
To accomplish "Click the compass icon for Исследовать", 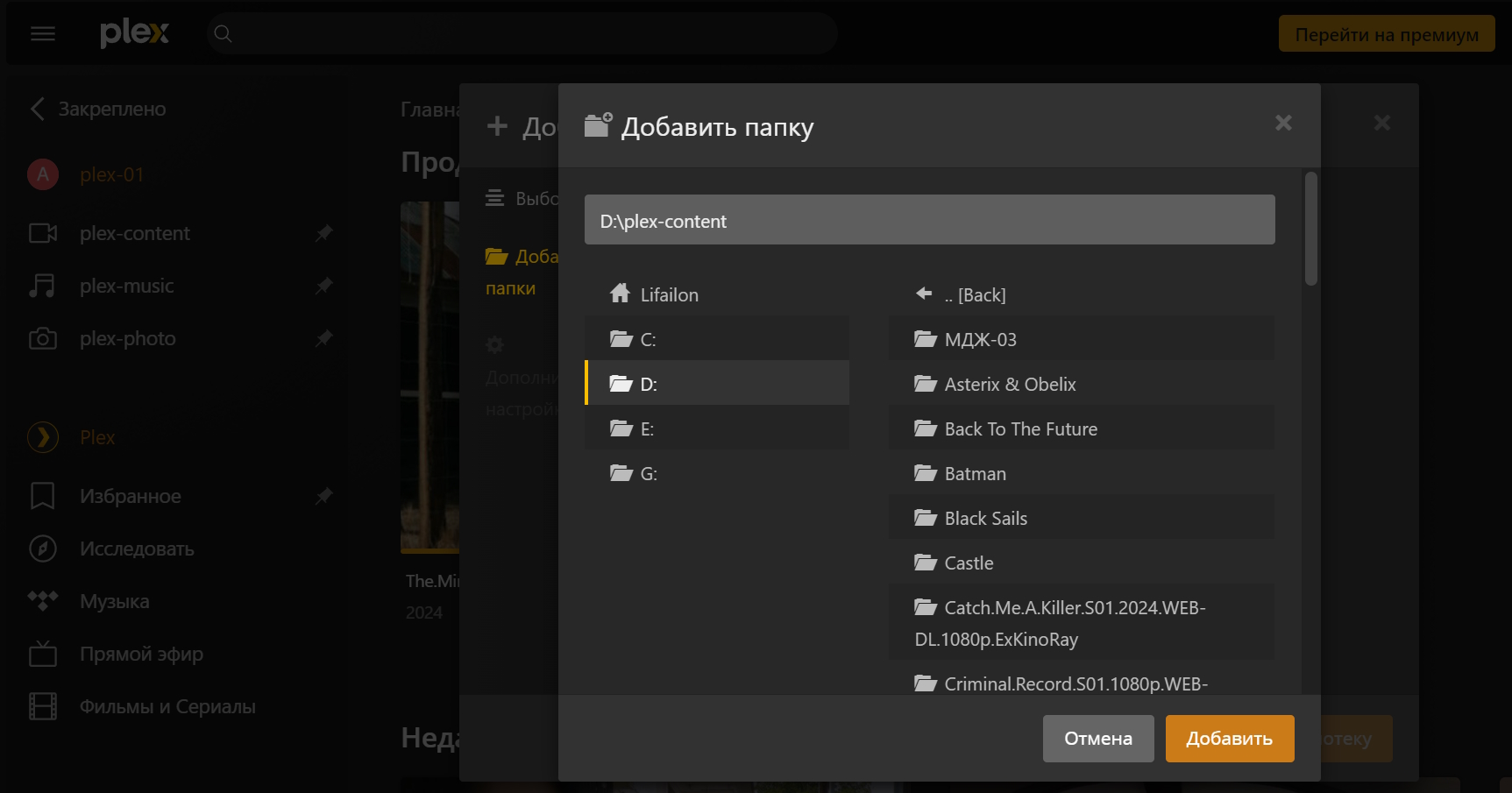I will pyautogui.click(x=43, y=549).
